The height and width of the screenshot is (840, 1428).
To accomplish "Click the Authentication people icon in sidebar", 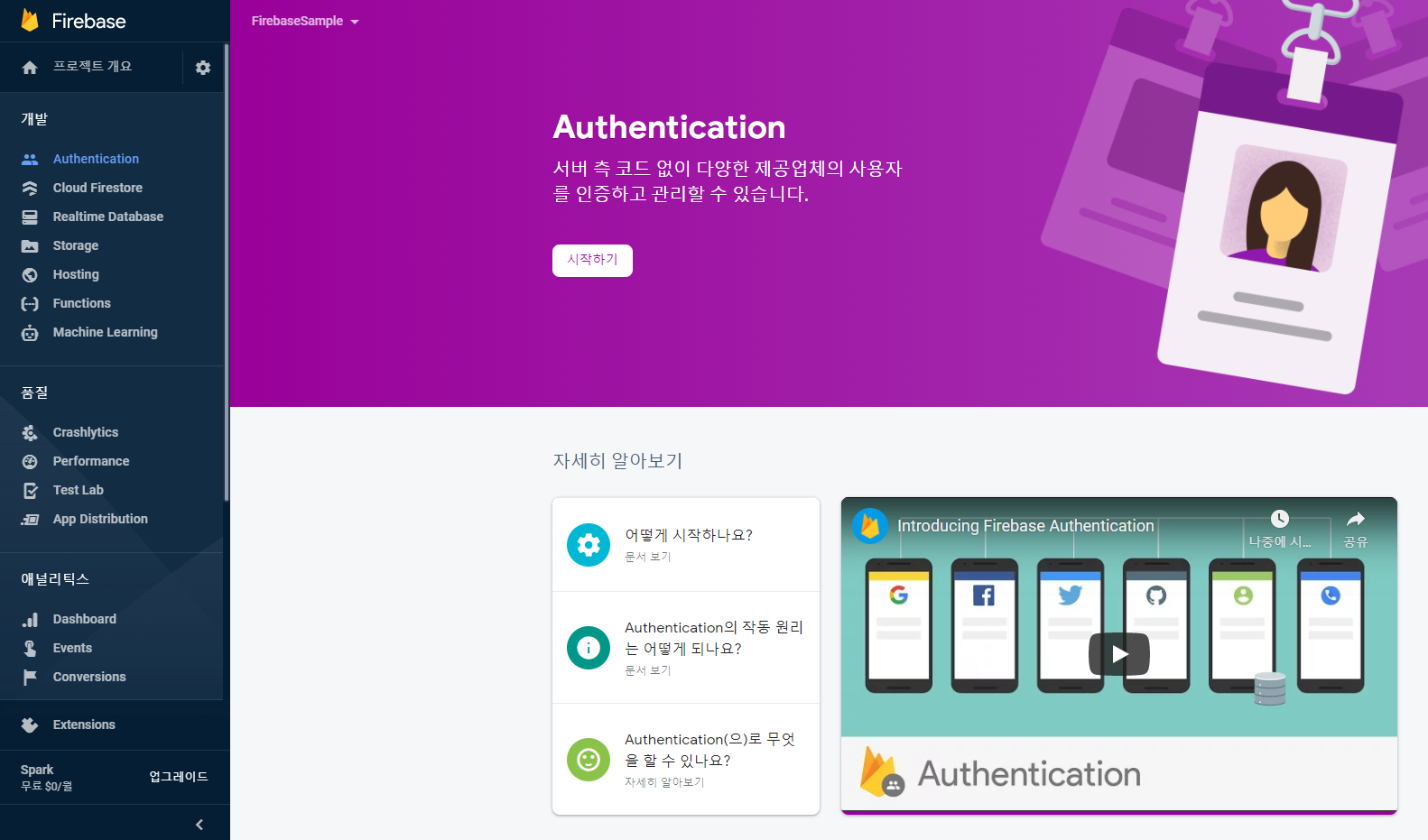I will coord(30,159).
